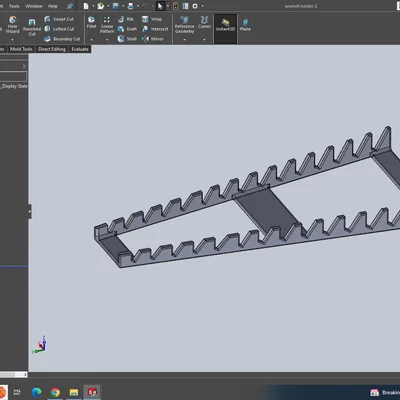Expand the Hole Wizard dropdown arrow
The height and width of the screenshot is (400, 400).
pyautogui.click(x=12, y=40)
